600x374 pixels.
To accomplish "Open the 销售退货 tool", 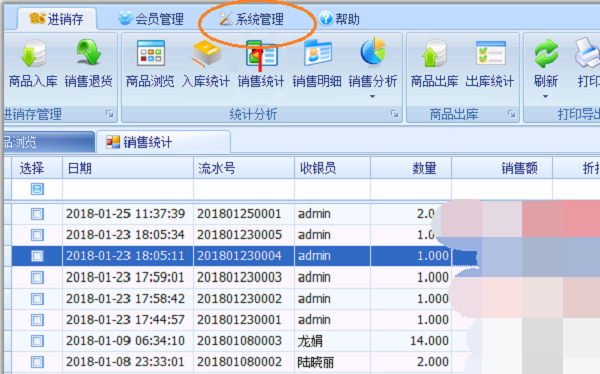I will click(88, 64).
